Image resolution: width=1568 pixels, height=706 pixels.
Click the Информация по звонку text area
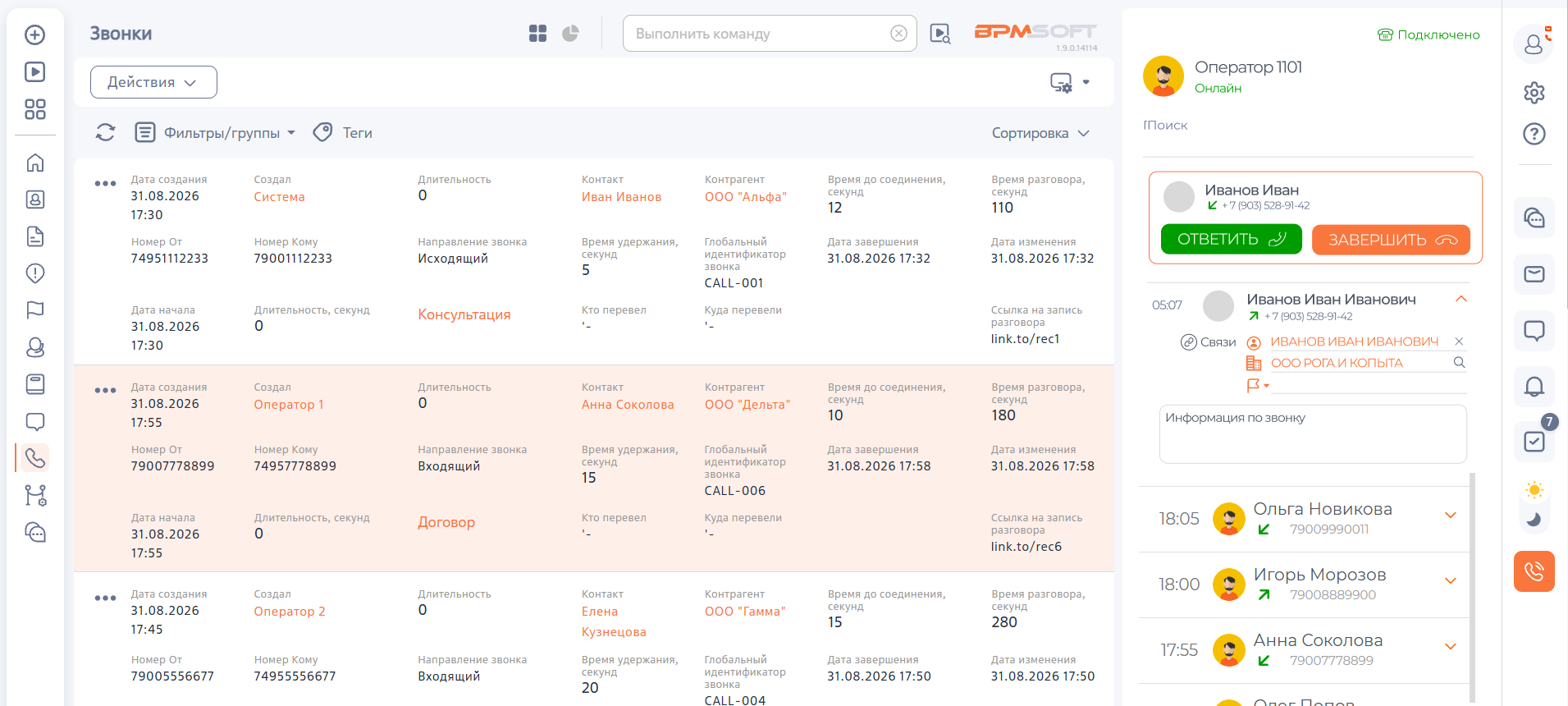(1313, 433)
